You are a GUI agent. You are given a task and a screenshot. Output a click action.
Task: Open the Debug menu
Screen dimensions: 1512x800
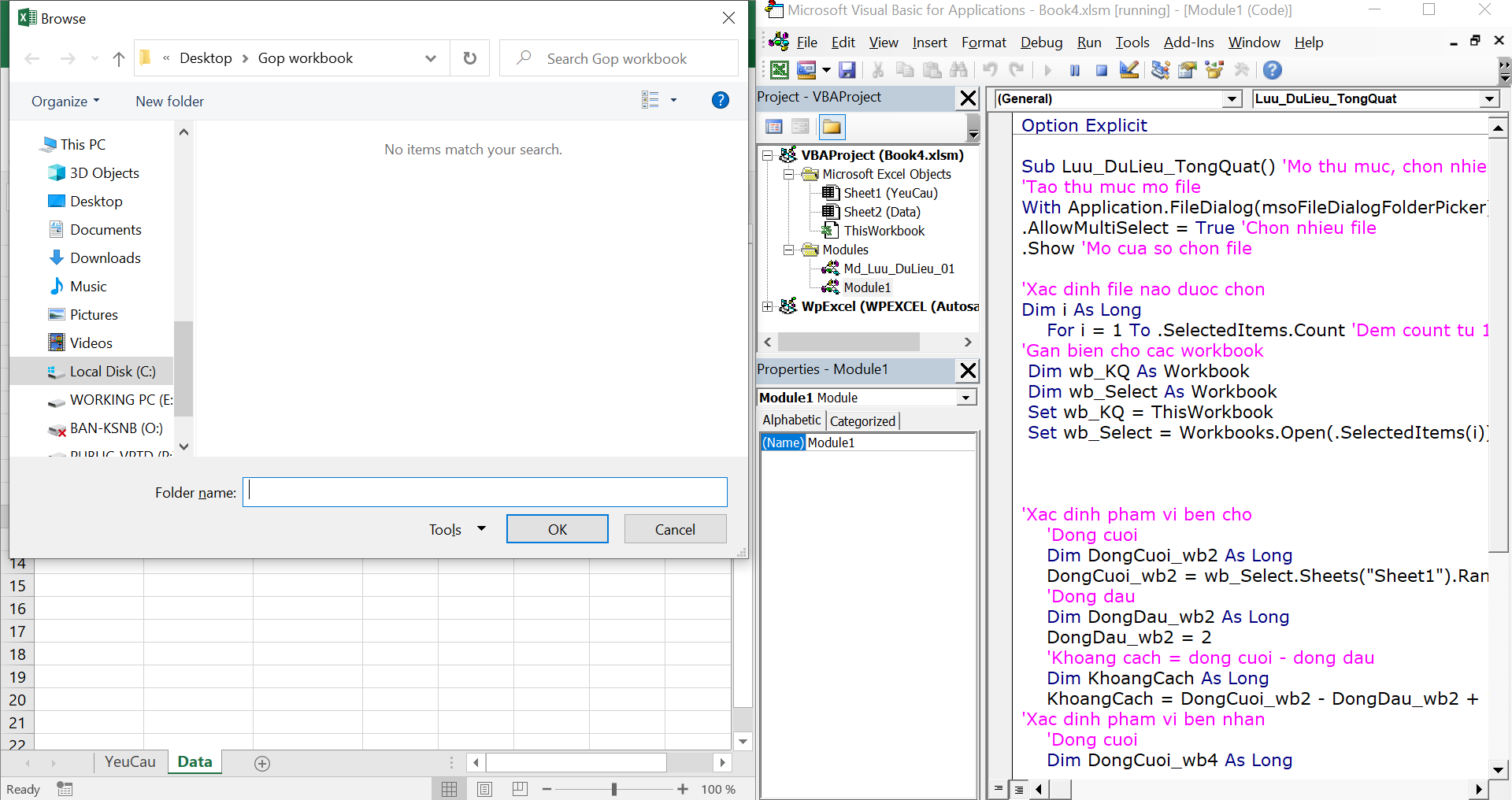tap(1041, 43)
